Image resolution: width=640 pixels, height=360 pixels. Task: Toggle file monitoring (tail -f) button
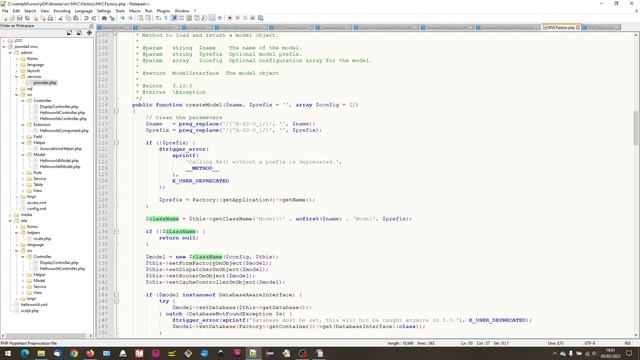[220, 18]
